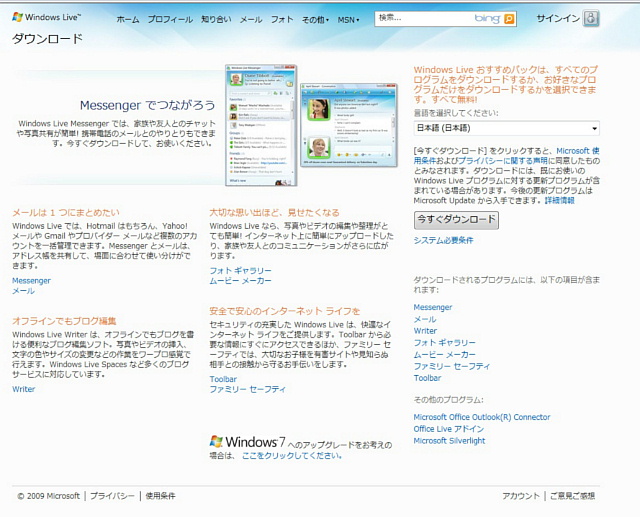Screen dimensions: 640x517
Task: Click the メールは 1 つにまとめたい heading
Action: [66, 213]
